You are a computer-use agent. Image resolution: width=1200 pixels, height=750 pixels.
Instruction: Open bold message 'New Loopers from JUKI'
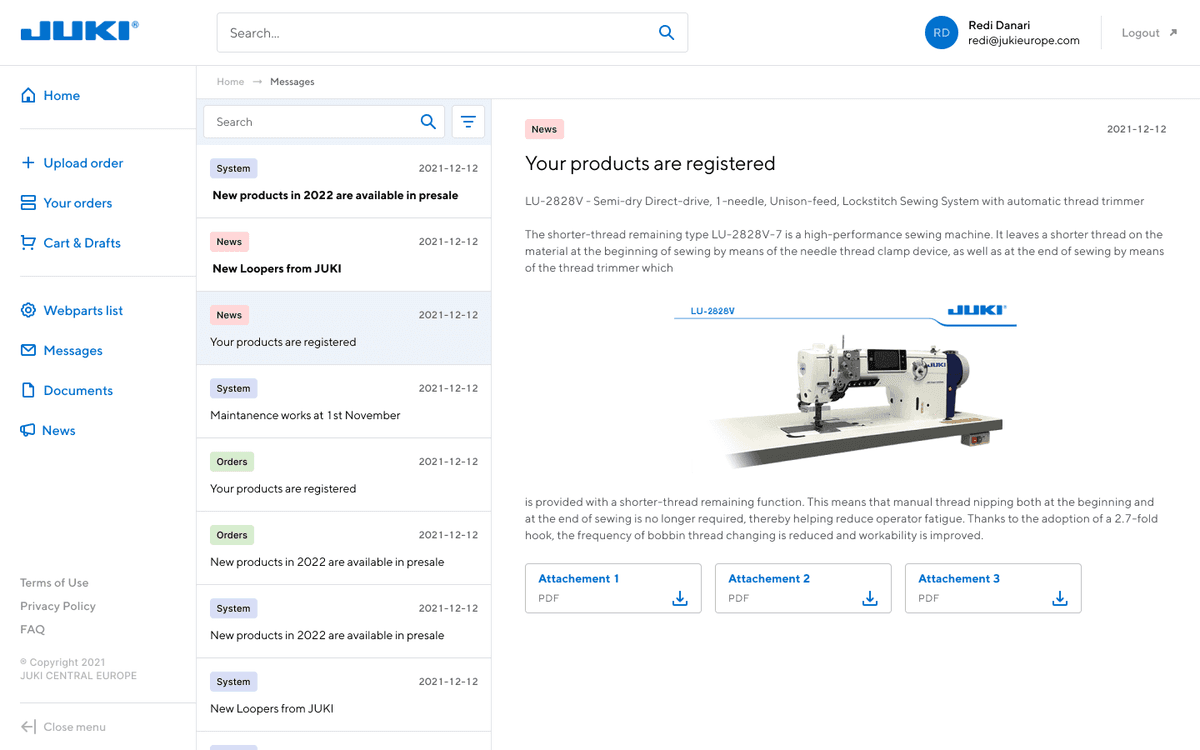click(x=344, y=255)
